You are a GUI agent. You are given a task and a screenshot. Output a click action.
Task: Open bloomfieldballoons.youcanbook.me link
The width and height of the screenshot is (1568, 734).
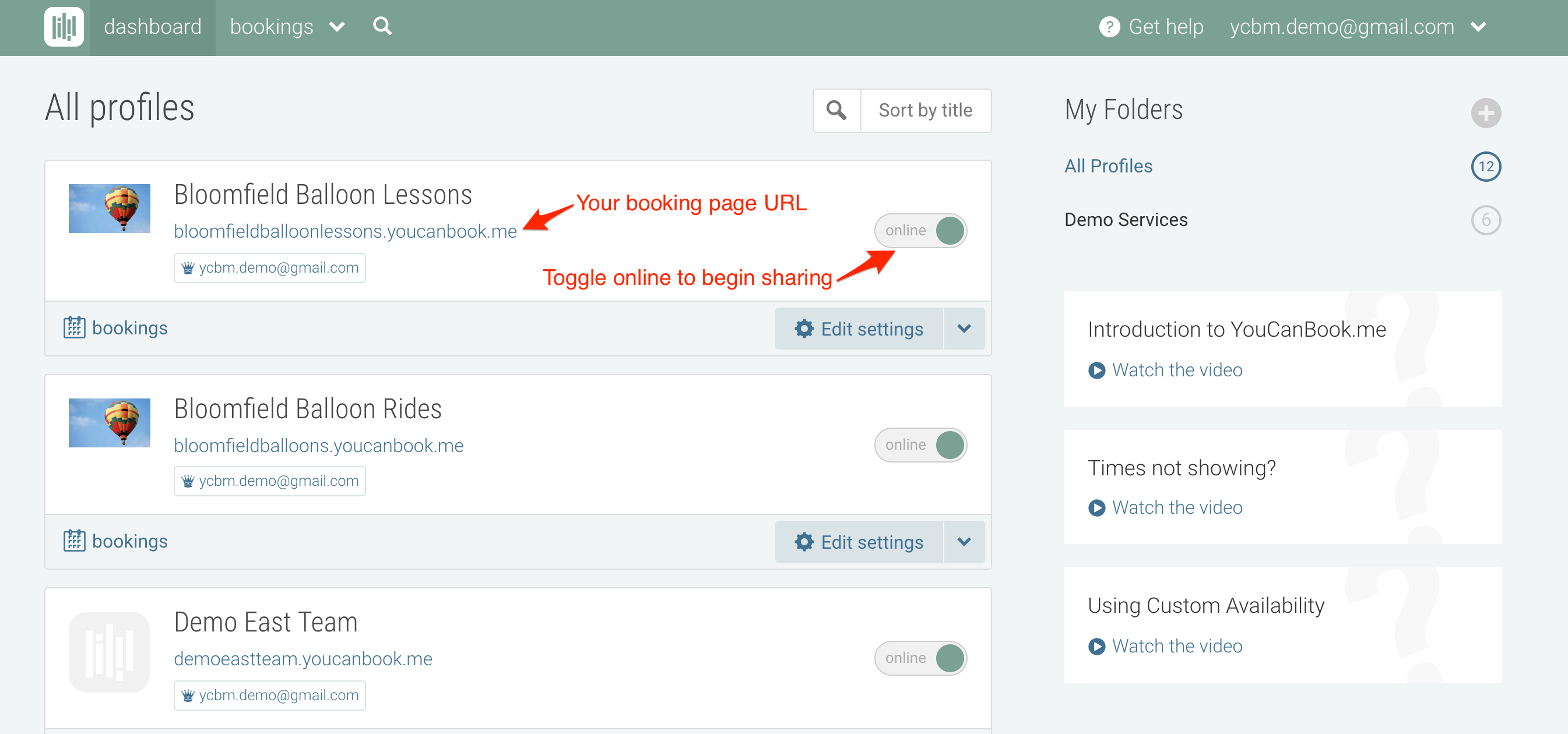[x=318, y=446]
